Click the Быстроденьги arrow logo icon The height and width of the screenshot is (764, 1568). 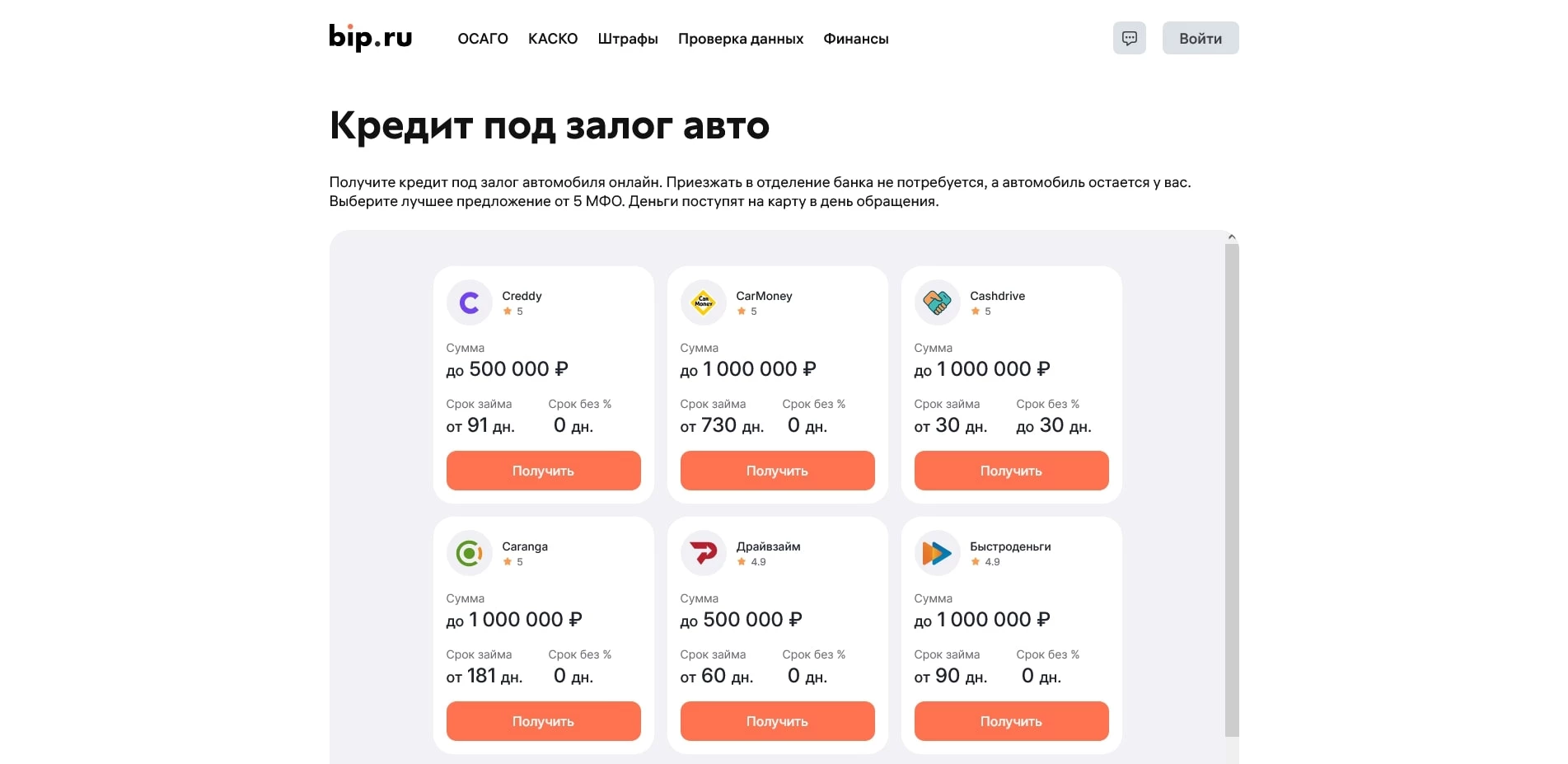937,553
